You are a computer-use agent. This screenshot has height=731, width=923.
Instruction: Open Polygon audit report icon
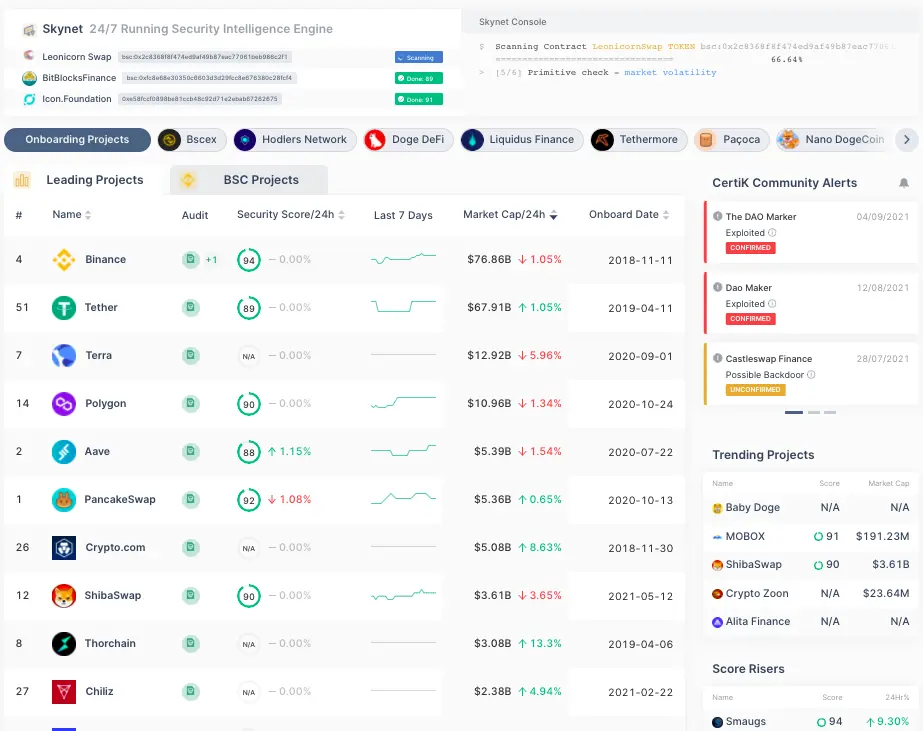pyautogui.click(x=190, y=403)
